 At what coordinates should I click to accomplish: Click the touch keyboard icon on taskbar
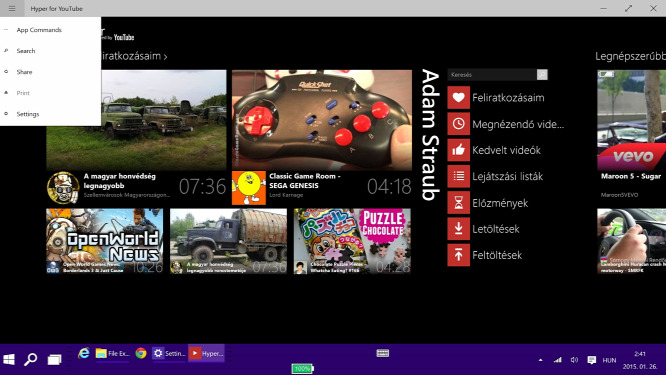tap(383, 353)
